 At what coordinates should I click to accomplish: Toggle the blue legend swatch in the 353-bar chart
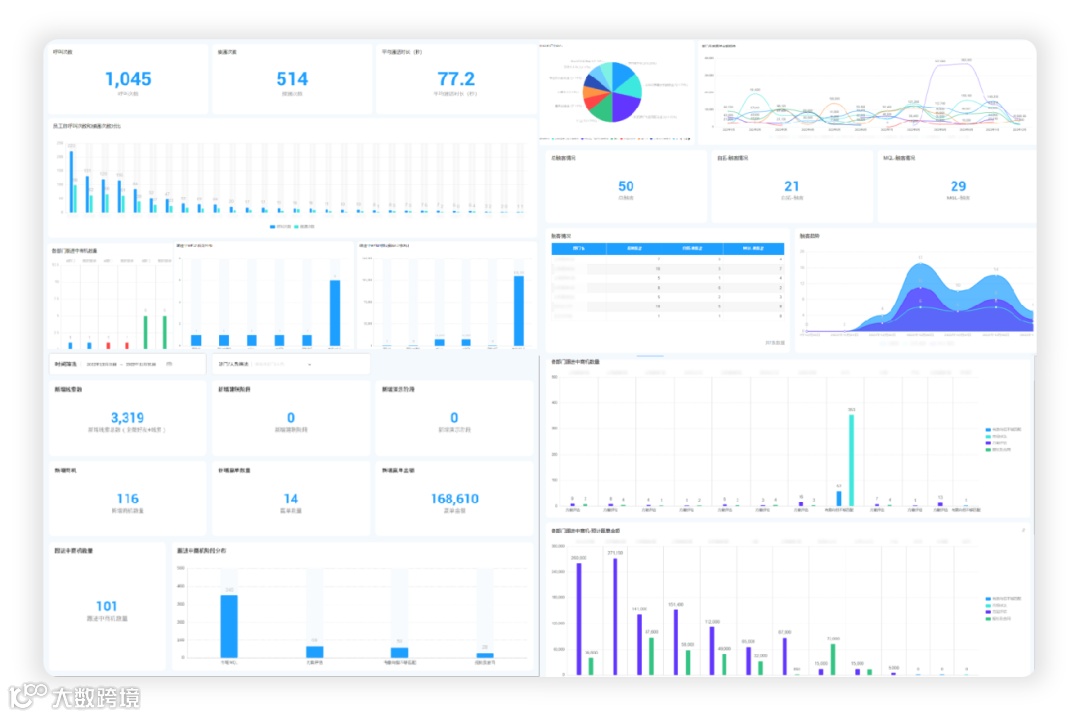click(x=988, y=429)
